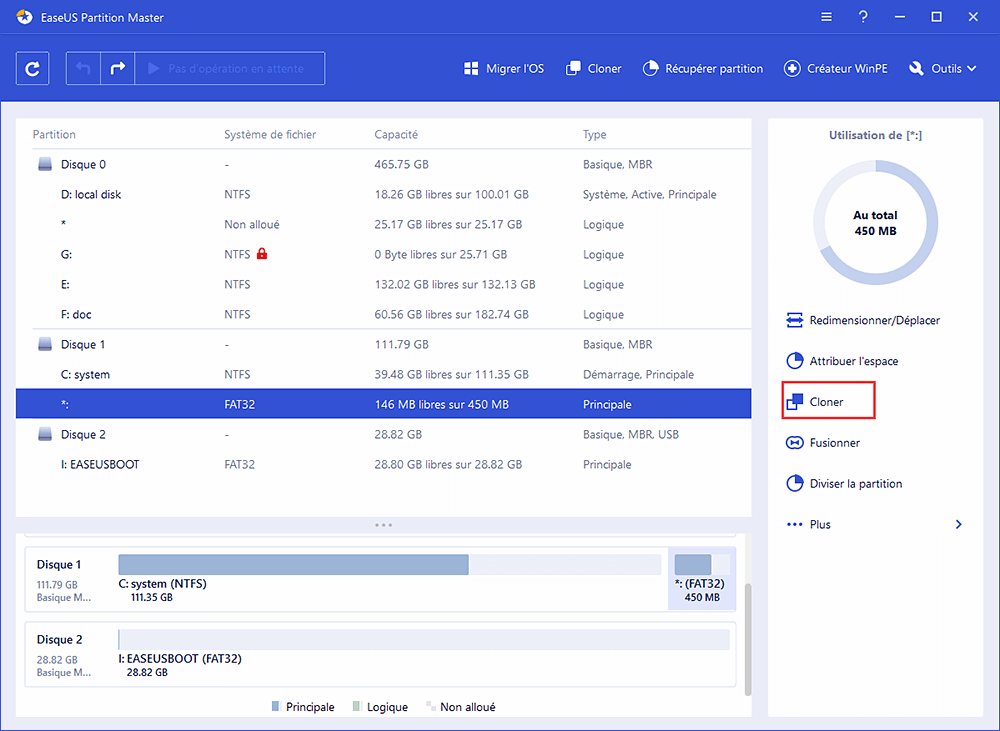Click the Système de fichier column header
Viewport: 1000px width, 731px height.
[270, 135]
